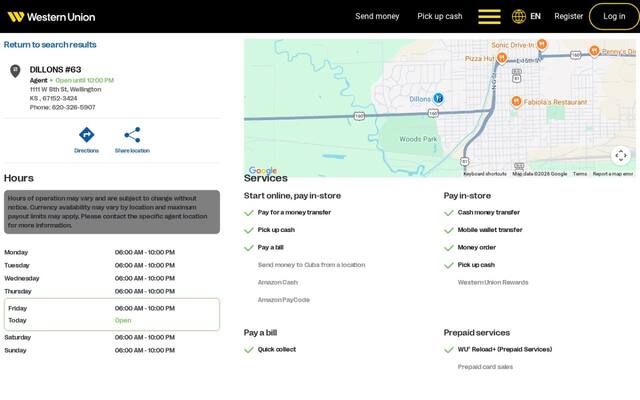Click Open until 10:00 PM status
Viewport: 640px width, 400px height.
(84, 80)
